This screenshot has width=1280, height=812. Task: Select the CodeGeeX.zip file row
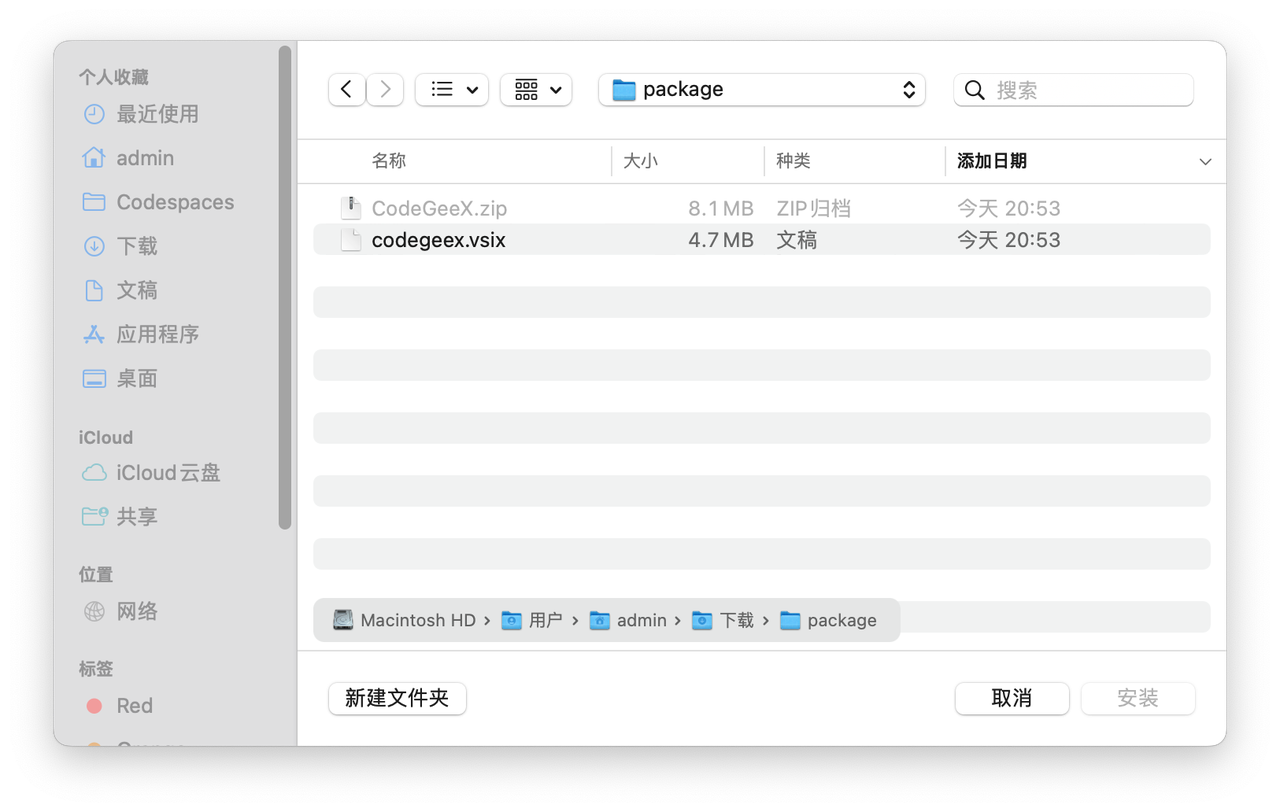point(762,208)
